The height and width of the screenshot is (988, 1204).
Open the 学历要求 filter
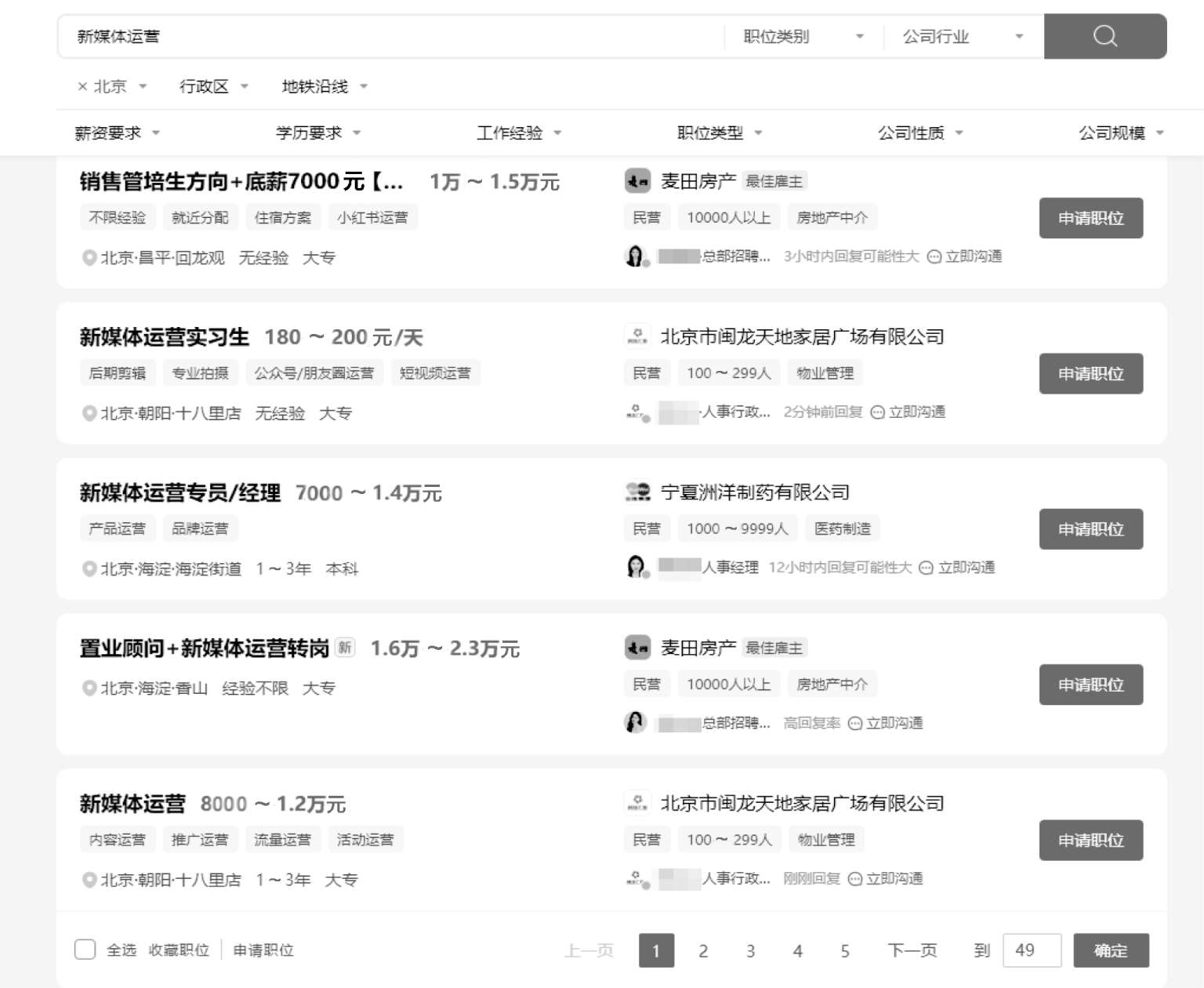(317, 133)
